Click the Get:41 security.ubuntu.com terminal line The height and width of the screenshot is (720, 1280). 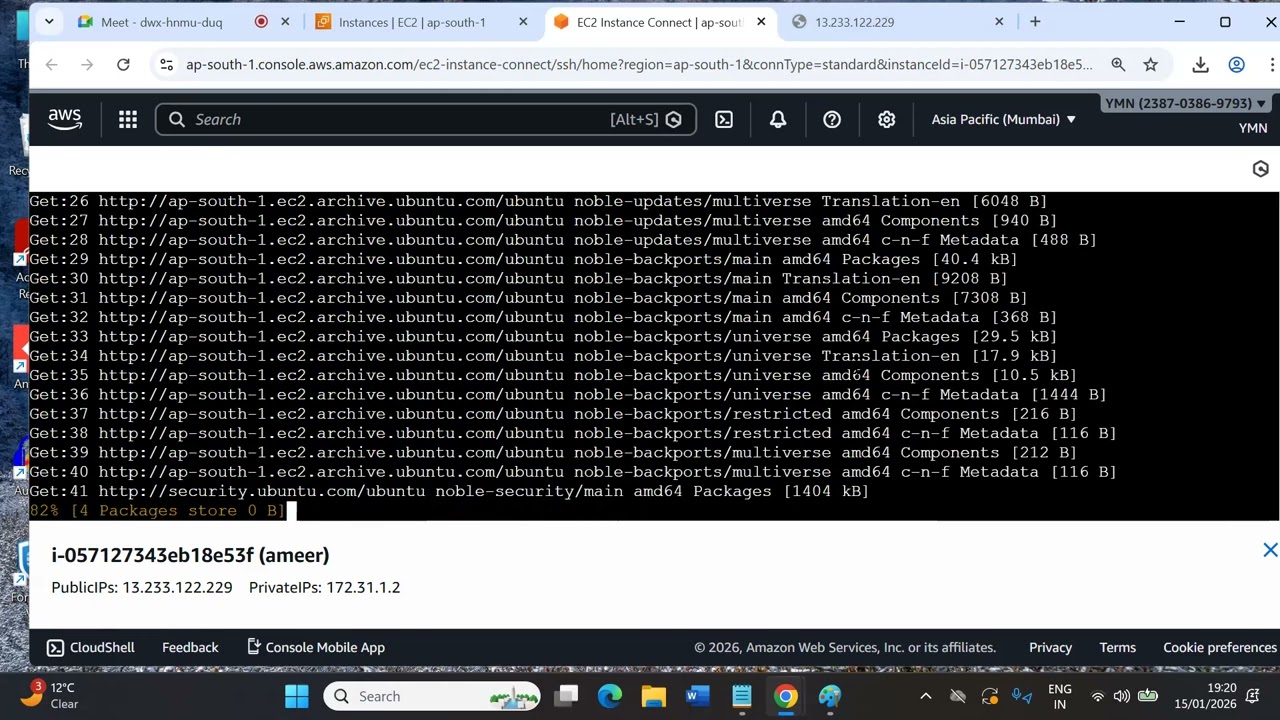[449, 491]
